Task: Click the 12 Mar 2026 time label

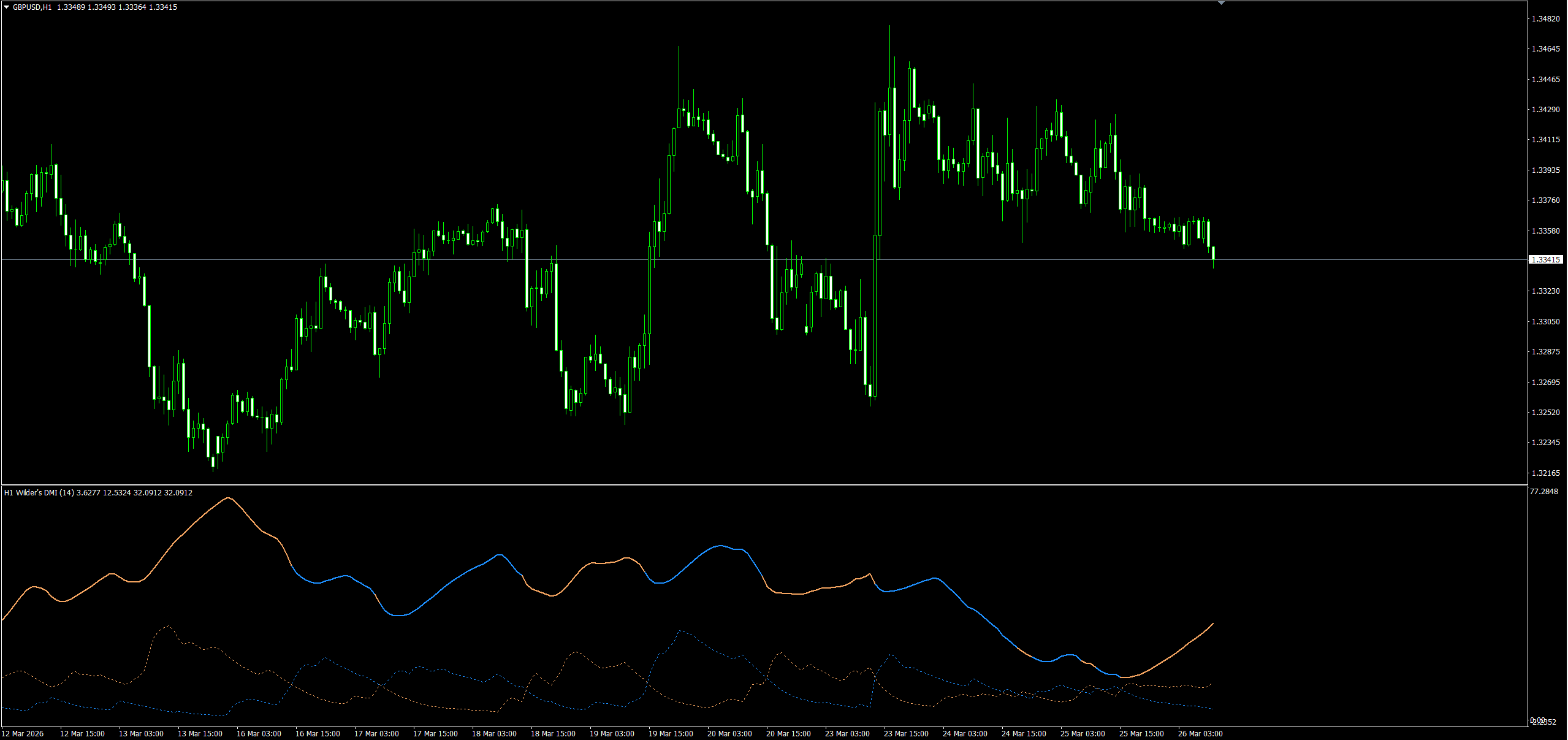Action: [23, 734]
